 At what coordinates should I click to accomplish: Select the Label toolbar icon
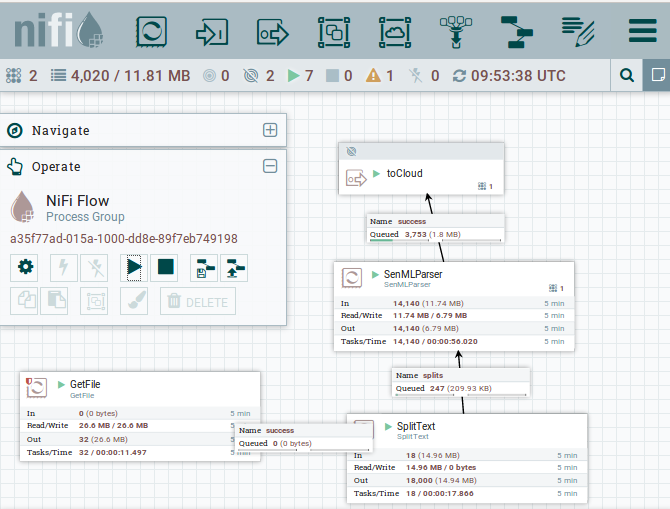coord(578,32)
